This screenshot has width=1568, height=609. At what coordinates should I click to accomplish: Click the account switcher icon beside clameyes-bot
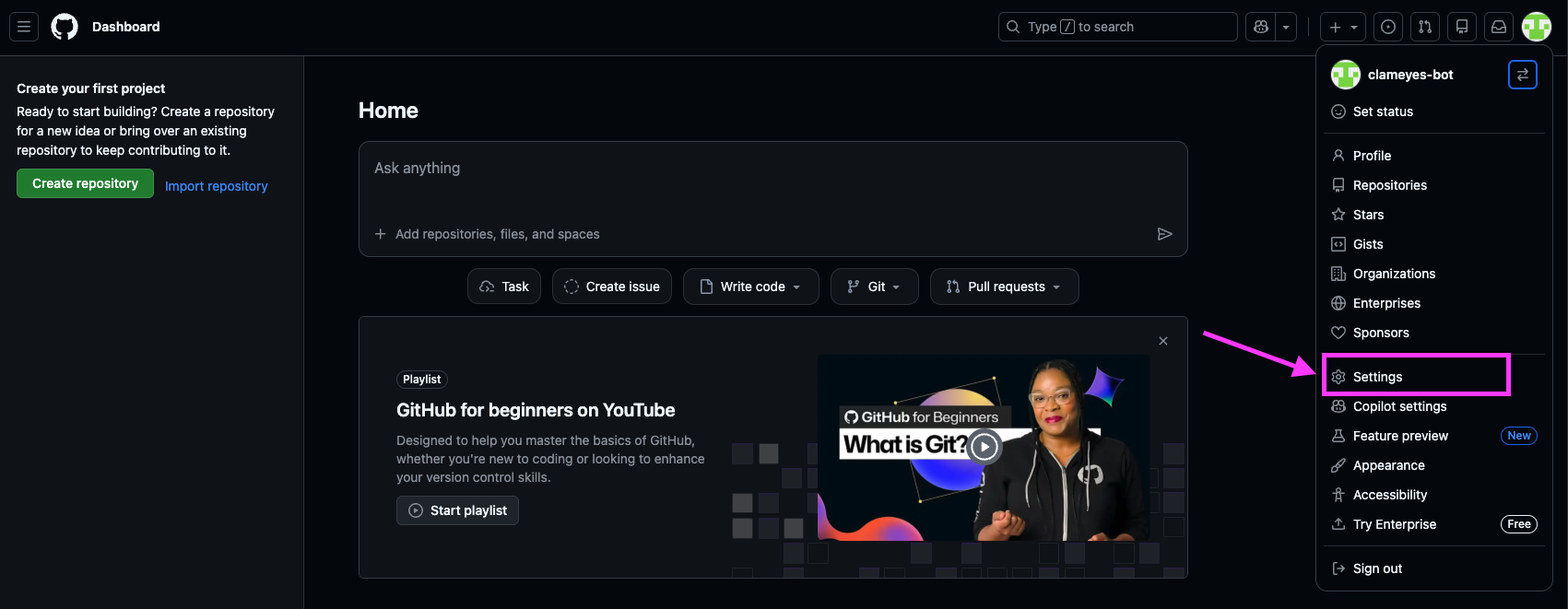tap(1523, 75)
